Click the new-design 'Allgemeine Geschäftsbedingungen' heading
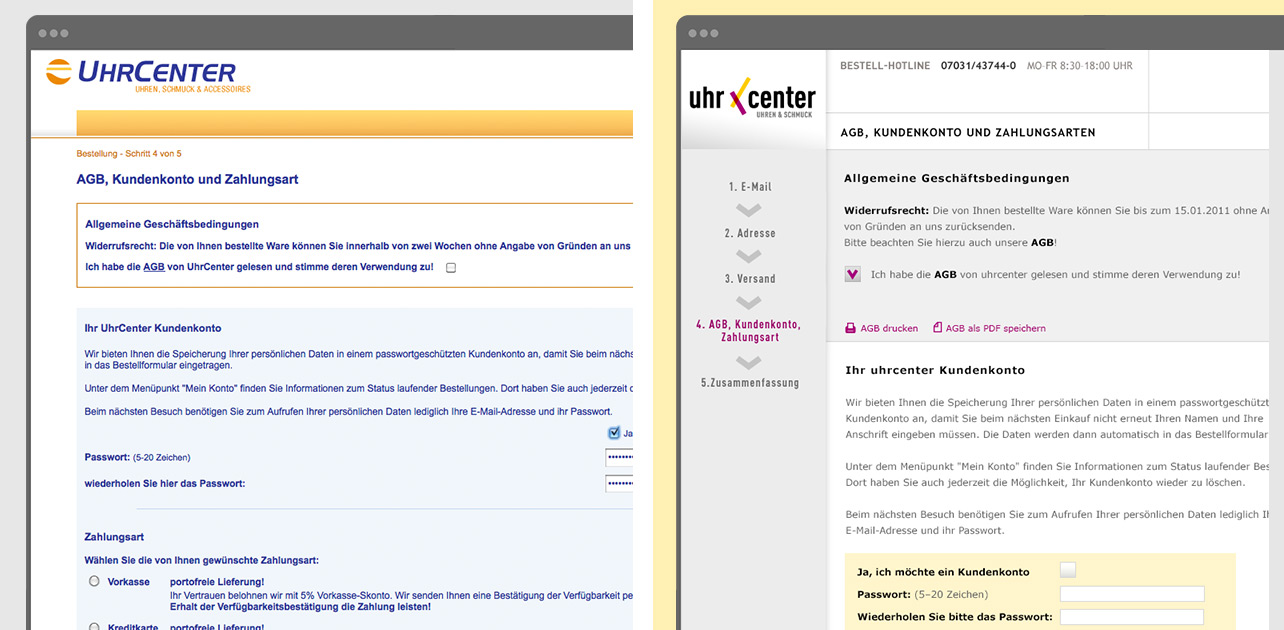Viewport: 1284px width, 630px height. 957,178
